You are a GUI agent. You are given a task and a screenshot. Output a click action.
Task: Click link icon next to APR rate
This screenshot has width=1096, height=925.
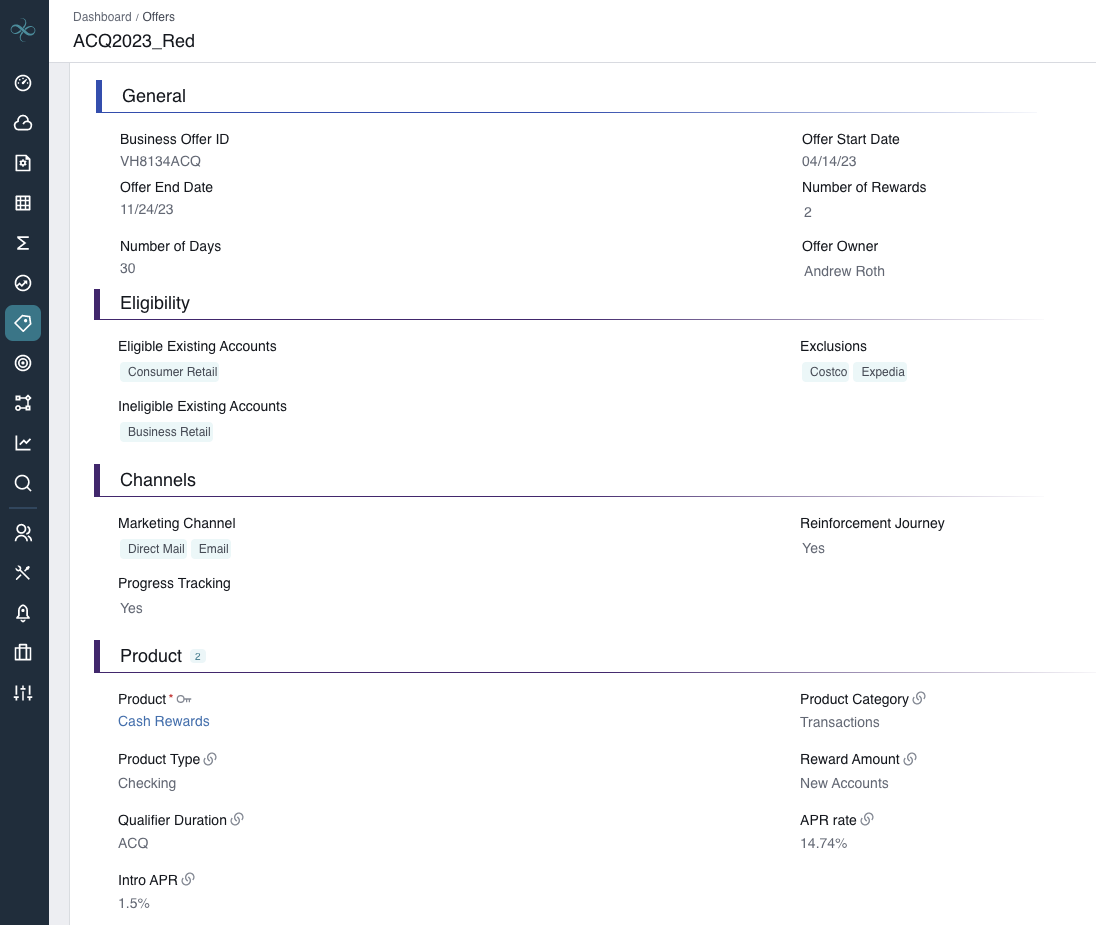click(x=867, y=820)
